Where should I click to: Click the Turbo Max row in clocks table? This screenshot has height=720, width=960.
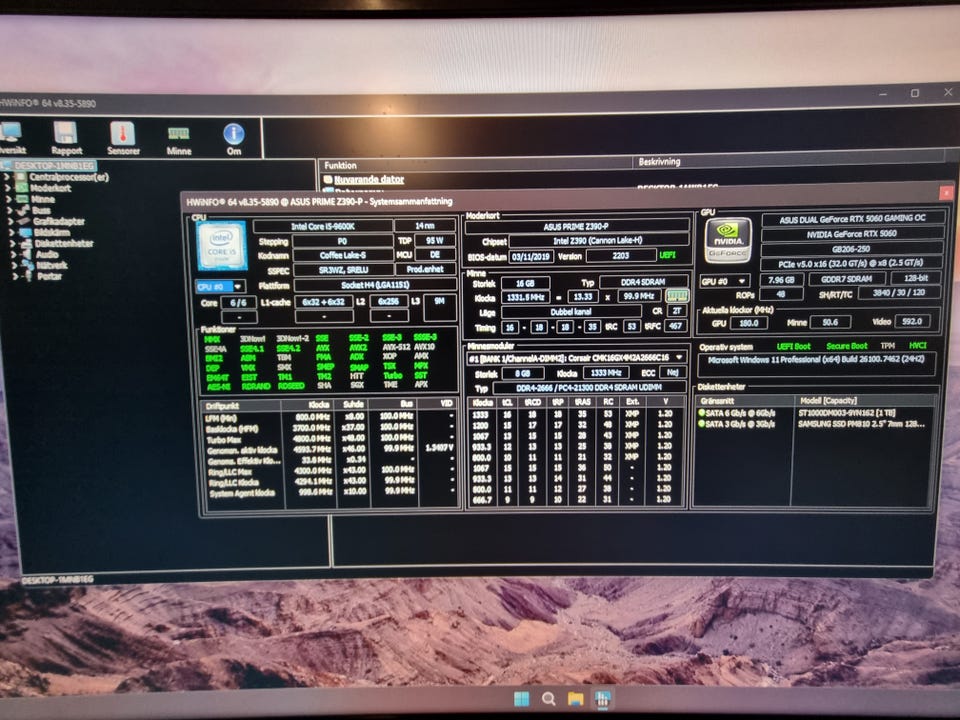click(x=331, y=438)
